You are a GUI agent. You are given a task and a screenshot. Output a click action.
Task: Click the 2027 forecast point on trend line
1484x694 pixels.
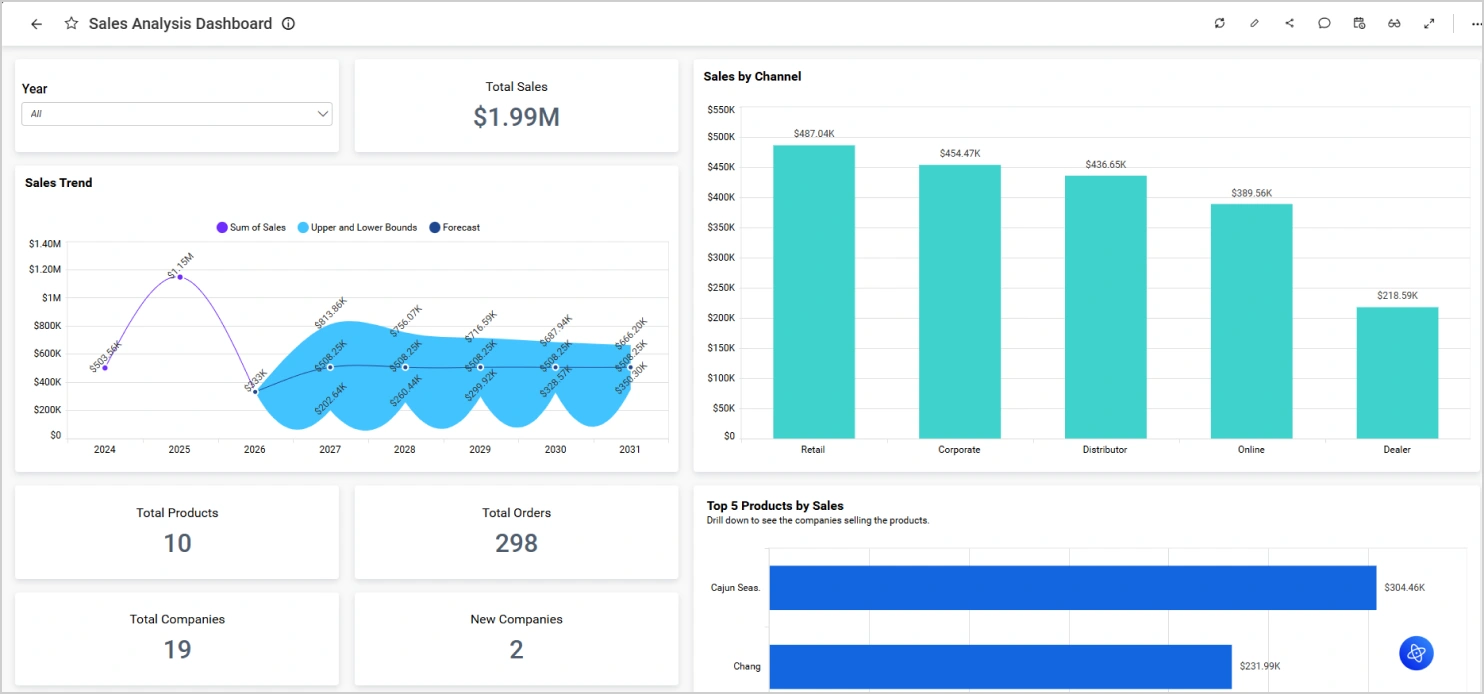(330, 367)
